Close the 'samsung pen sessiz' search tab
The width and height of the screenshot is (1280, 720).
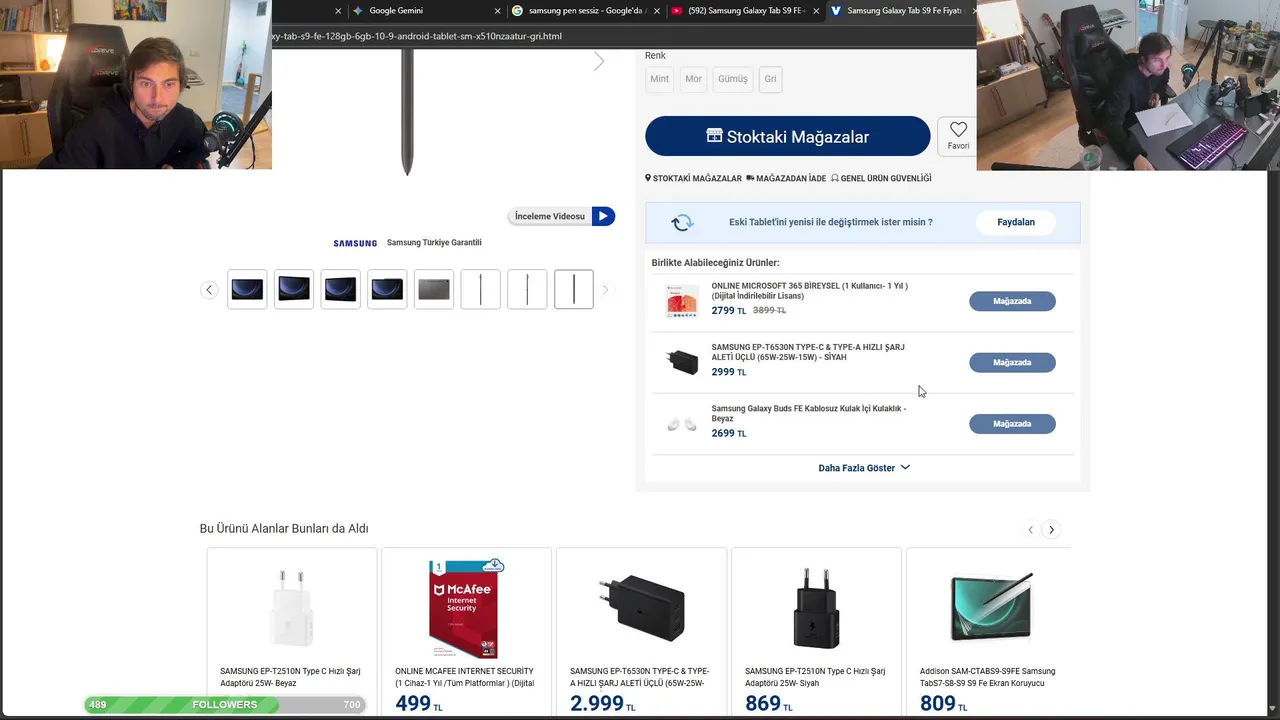[657, 11]
